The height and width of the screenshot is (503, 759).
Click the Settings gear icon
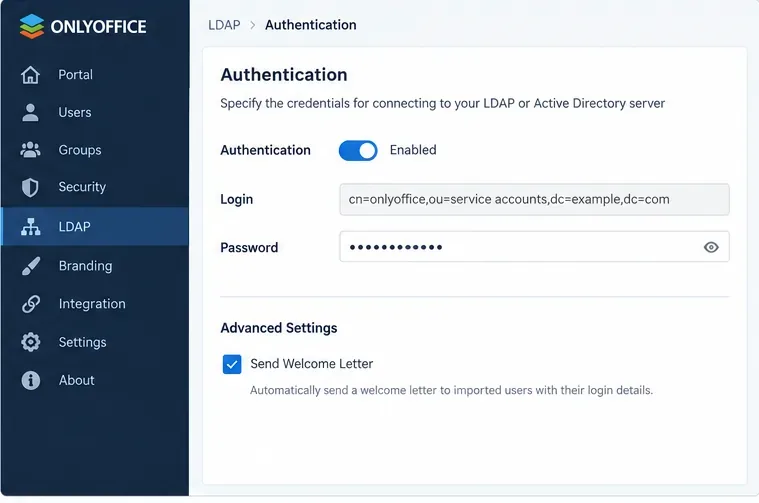[30, 342]
